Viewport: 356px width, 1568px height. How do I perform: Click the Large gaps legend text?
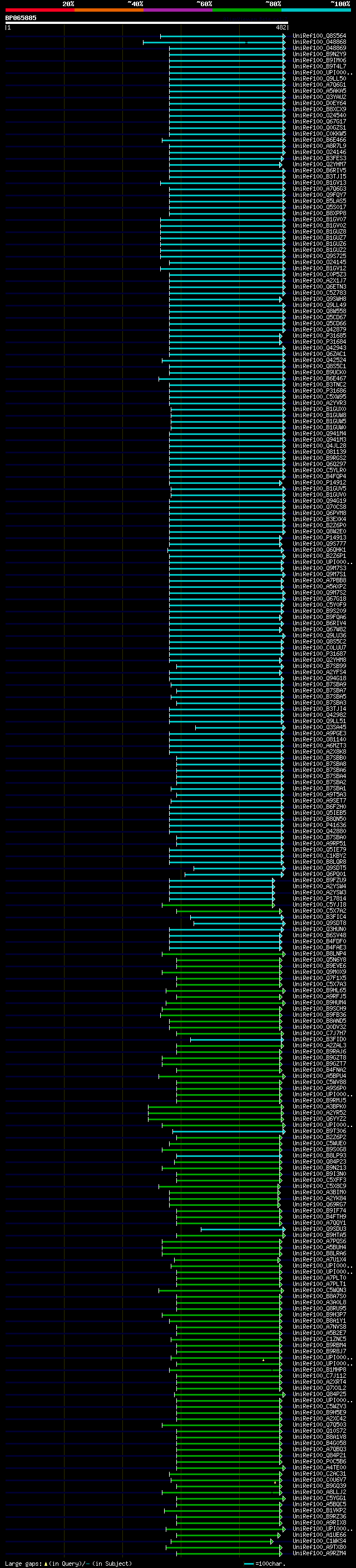click(68, 1564)
